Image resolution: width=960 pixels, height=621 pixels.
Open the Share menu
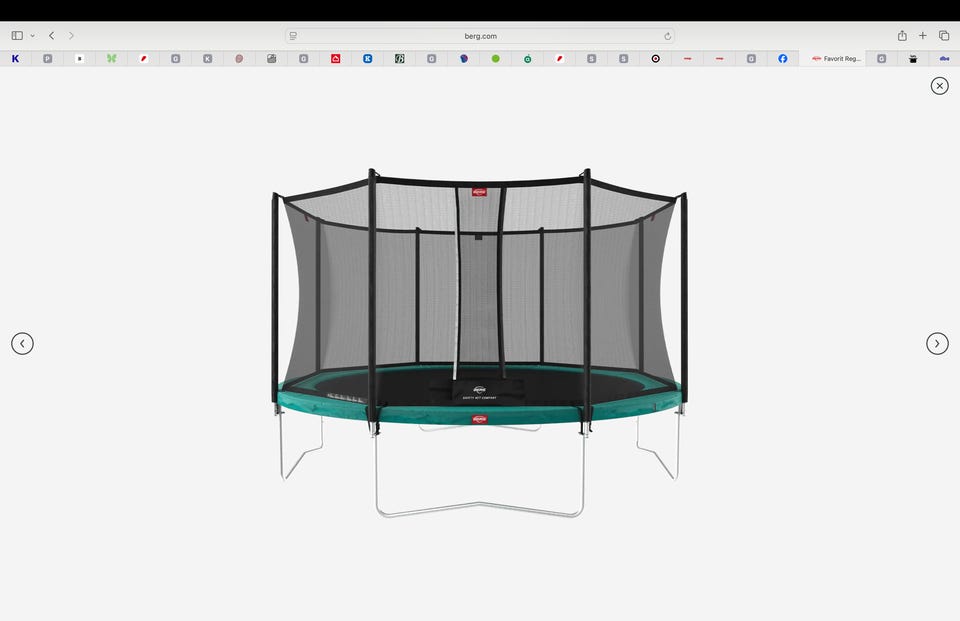[x=902, y=36]
